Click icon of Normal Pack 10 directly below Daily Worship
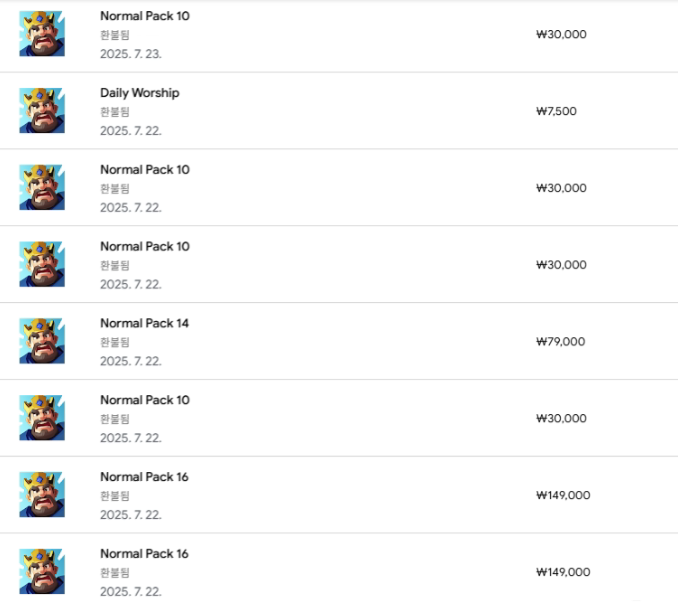This screenshot has height=608, width=678. click(42, 188)
